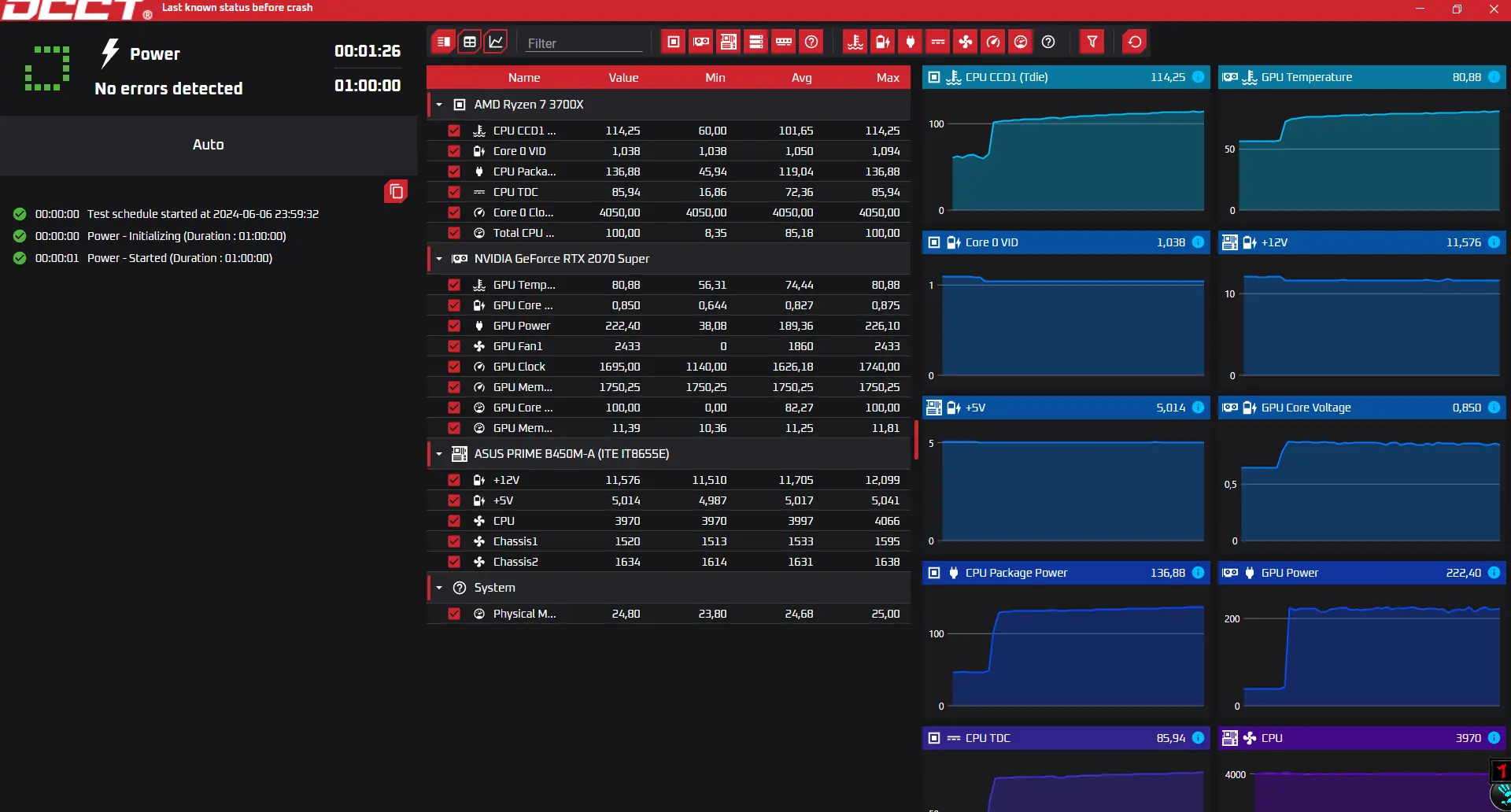Click the CPU fan graph header showing 3970

point(1362,738)
